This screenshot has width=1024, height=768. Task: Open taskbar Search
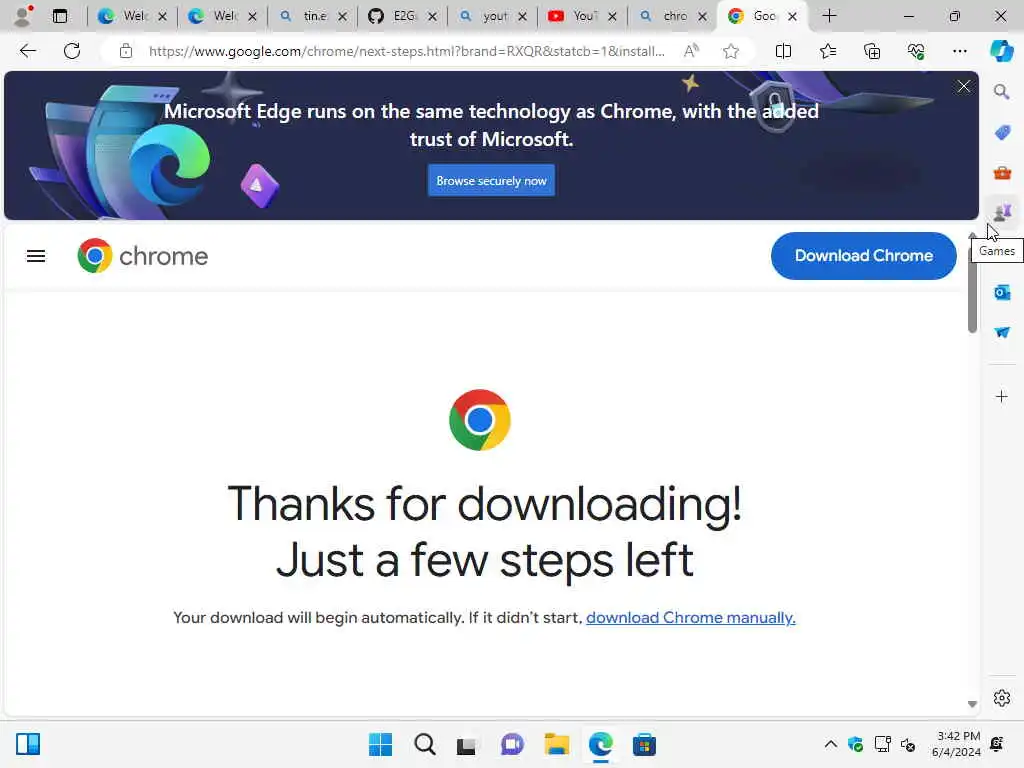coord(424,744)
